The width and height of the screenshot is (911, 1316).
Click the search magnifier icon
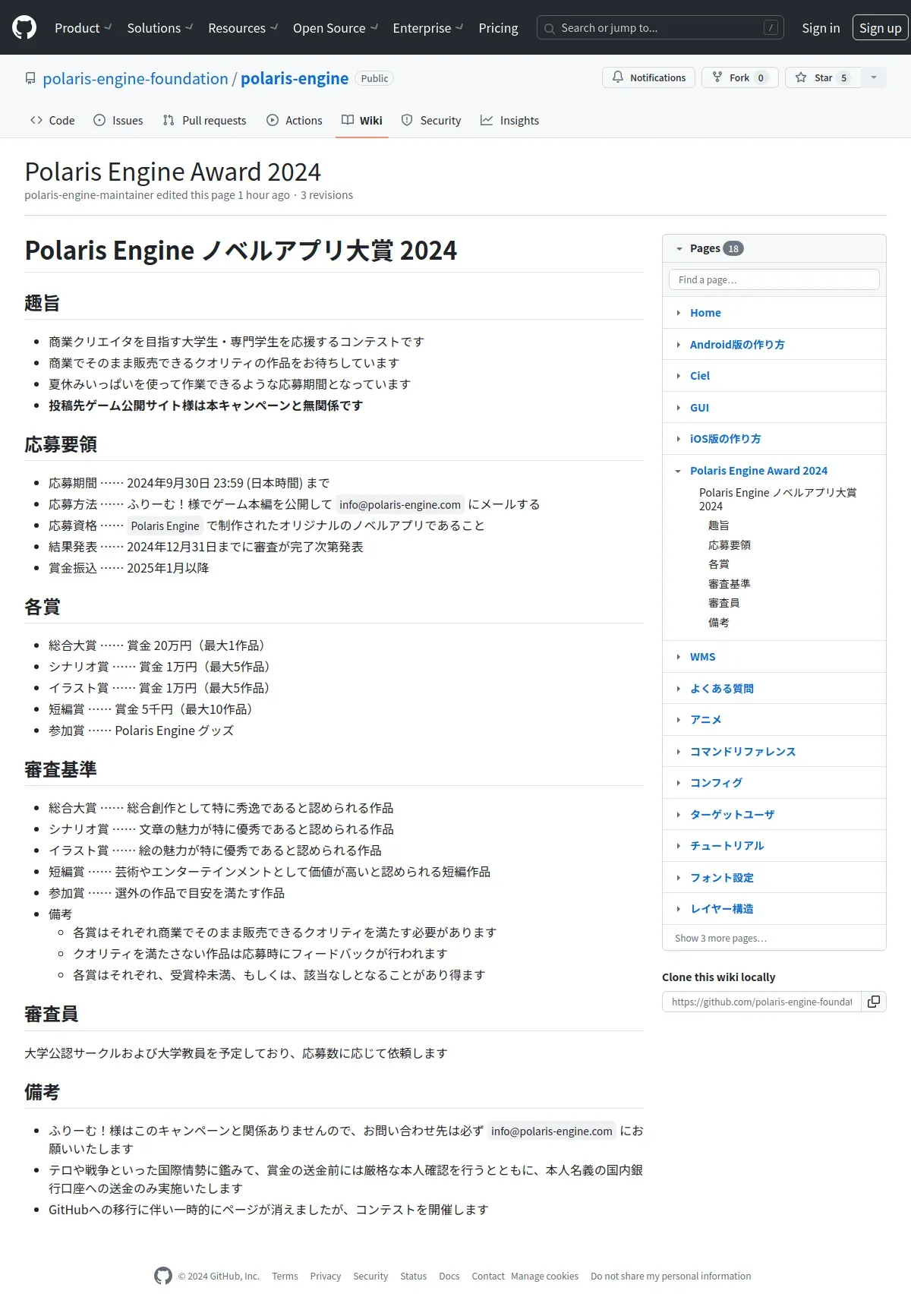click(550, 29)
